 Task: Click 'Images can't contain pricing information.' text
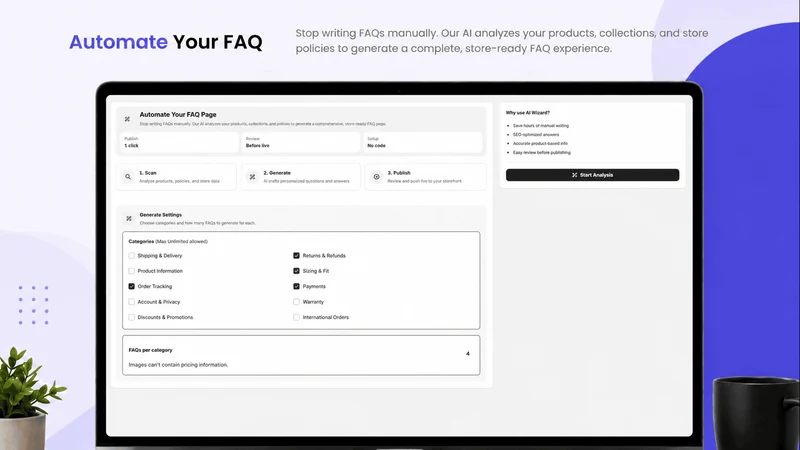[x=178, y=365]
